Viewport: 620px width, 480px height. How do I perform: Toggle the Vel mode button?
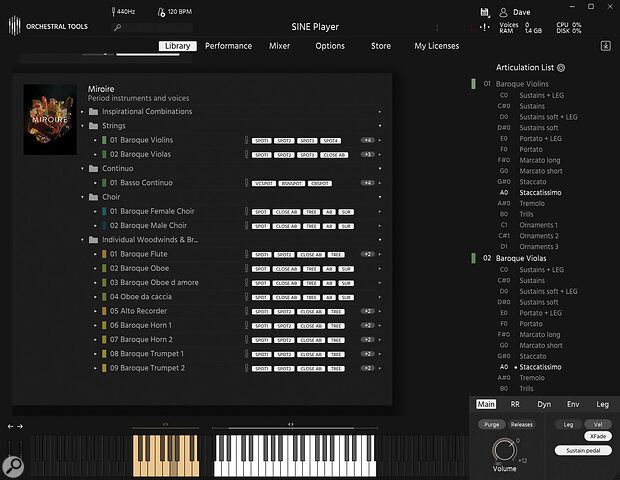[x=598, y=424]
